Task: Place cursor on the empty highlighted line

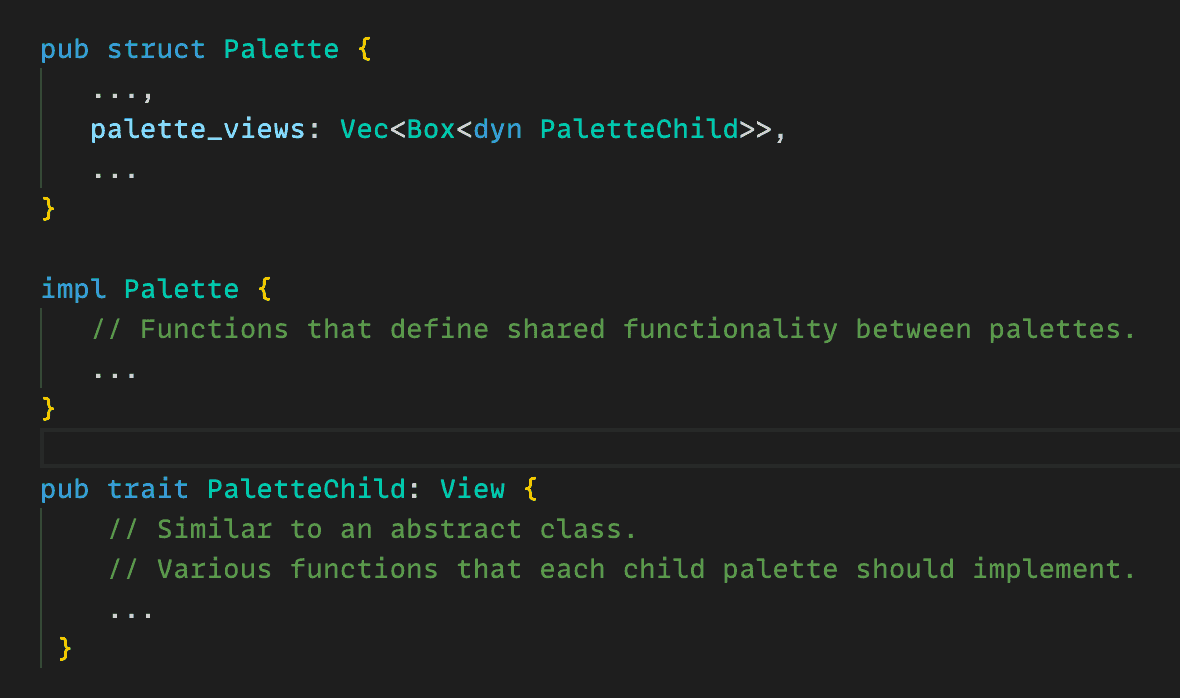Action: click(x=600, y=448)
